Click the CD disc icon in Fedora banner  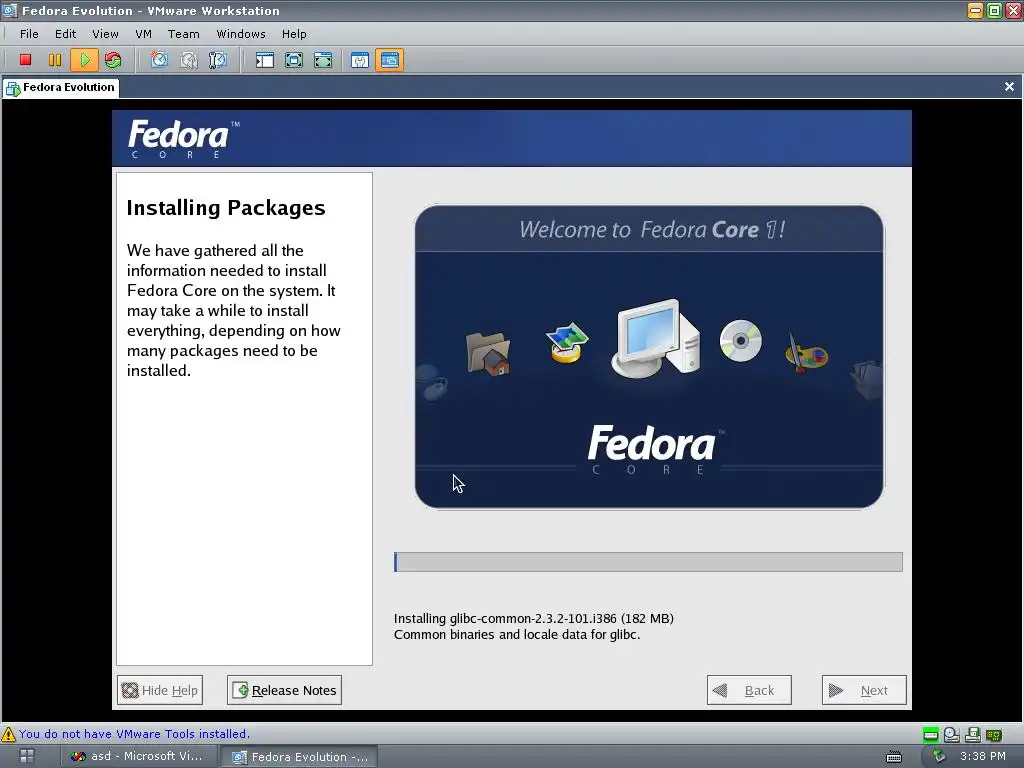(x=741, y=340)
